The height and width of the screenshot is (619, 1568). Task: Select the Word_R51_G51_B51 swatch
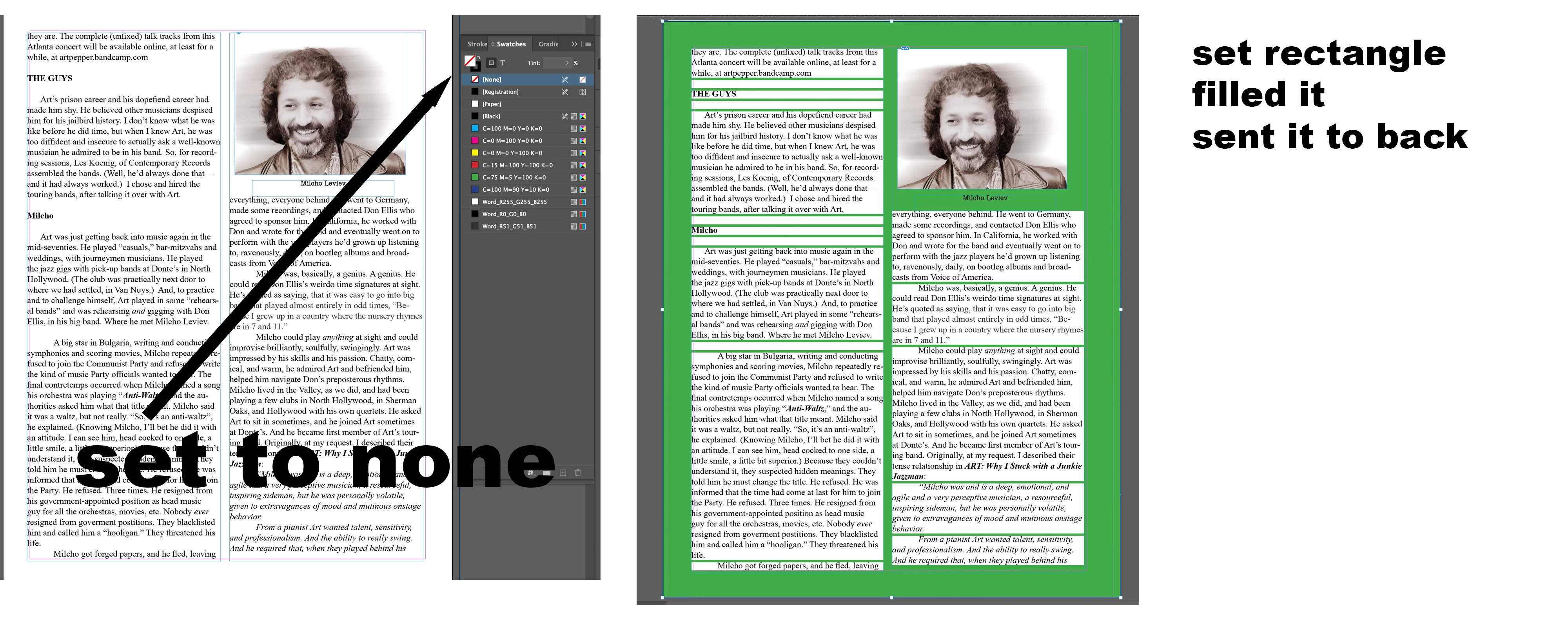click(x=509, y=226)
